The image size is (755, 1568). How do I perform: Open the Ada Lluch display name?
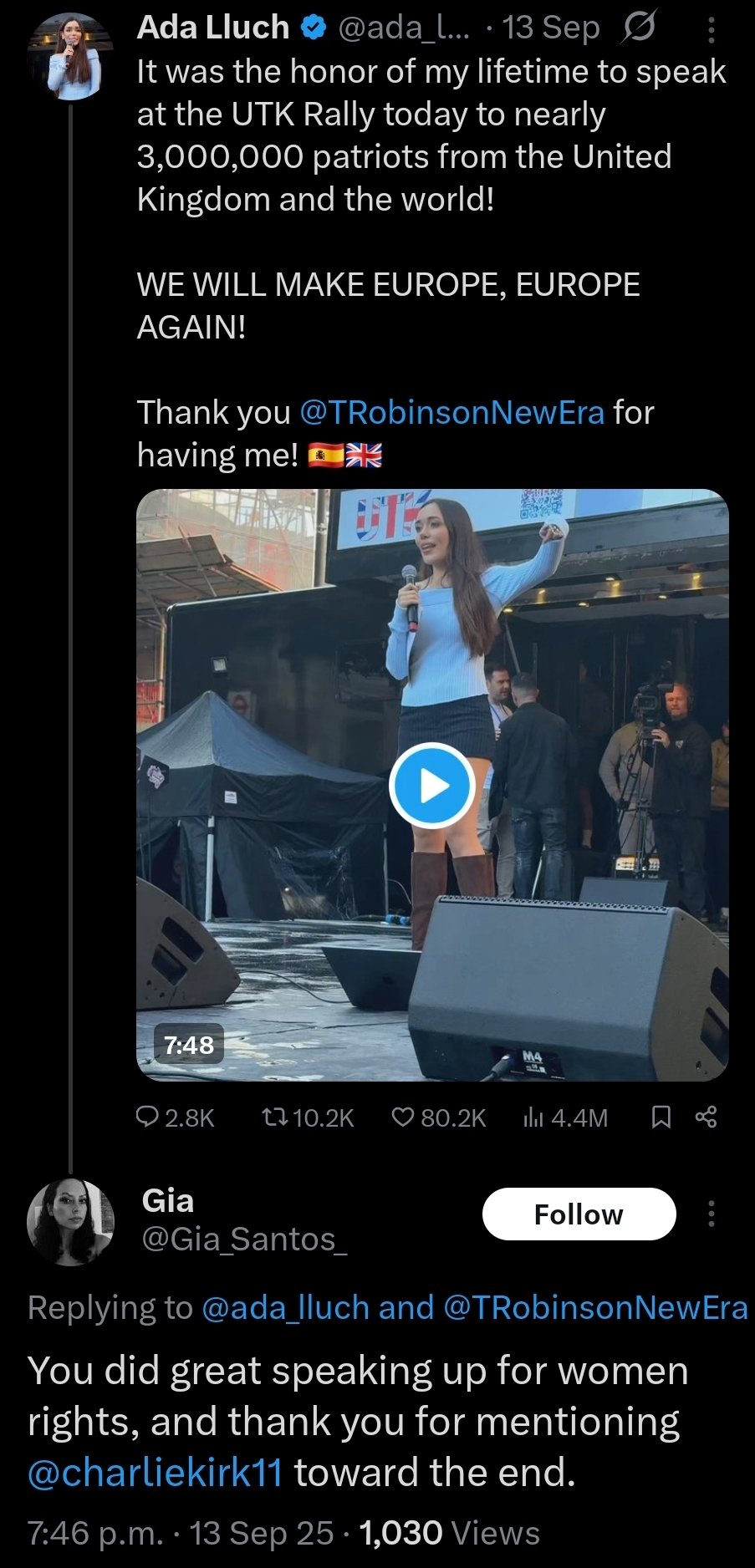click(x=212, y=28)
